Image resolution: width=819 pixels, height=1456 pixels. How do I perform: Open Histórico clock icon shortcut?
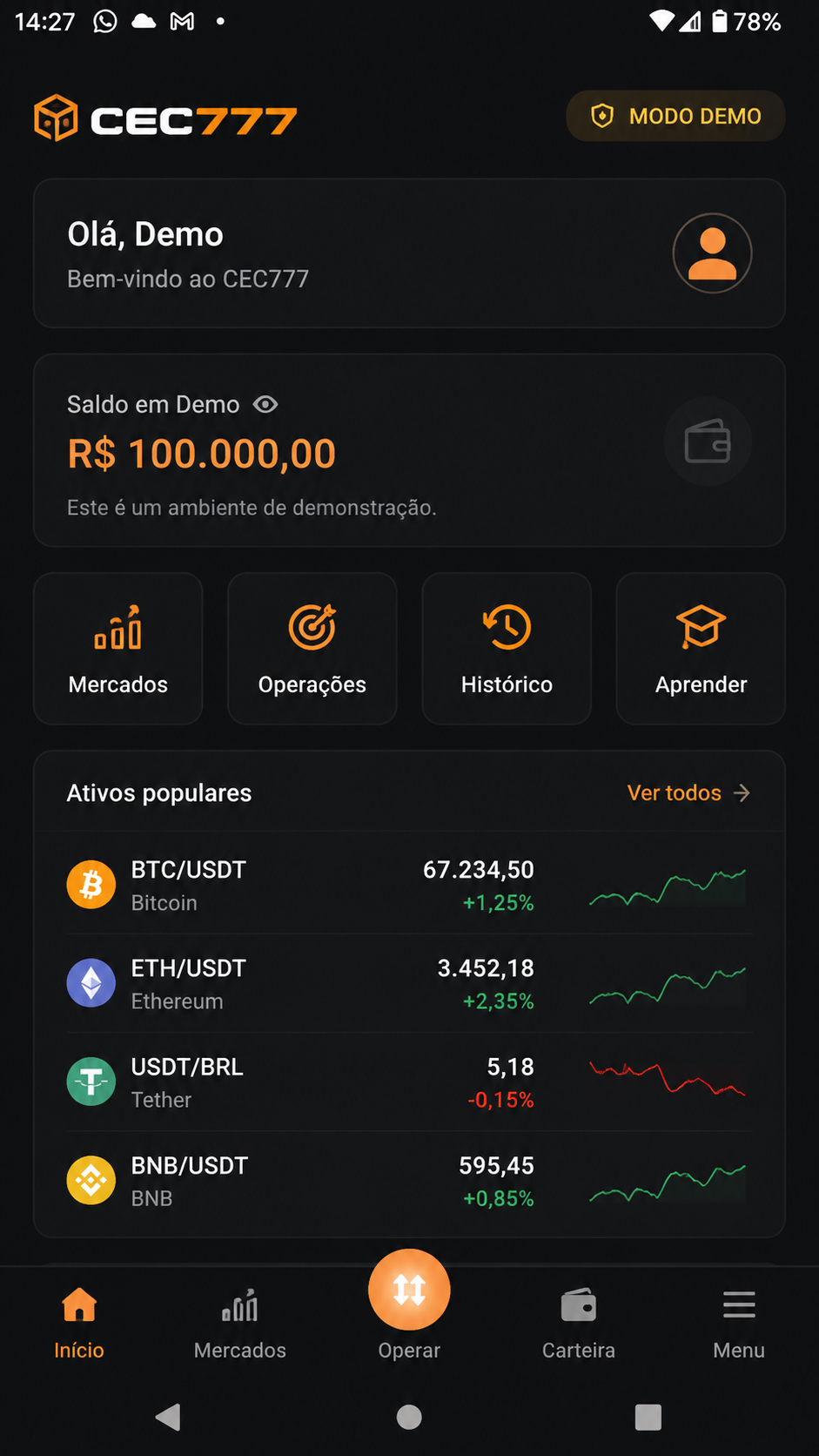point(507,649)
